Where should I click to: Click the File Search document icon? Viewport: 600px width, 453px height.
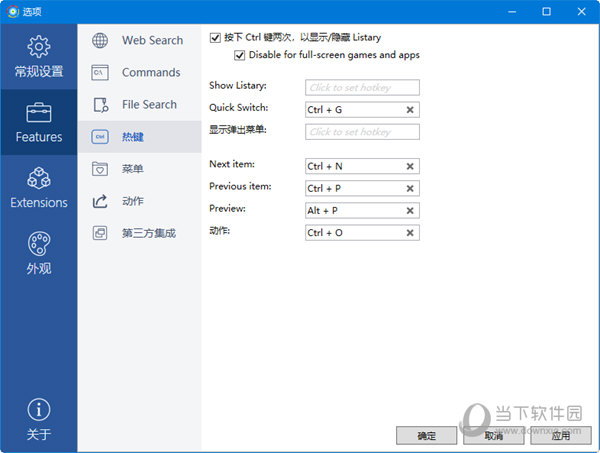pos(101,104)
